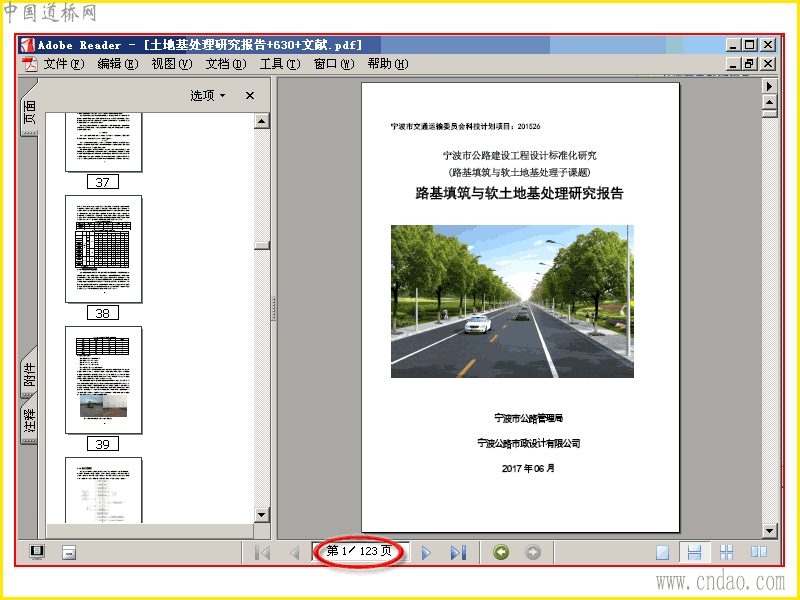800x600 pixels.
Task: Click the Adobe Reader title bar icon
Action: pos(27,45)
